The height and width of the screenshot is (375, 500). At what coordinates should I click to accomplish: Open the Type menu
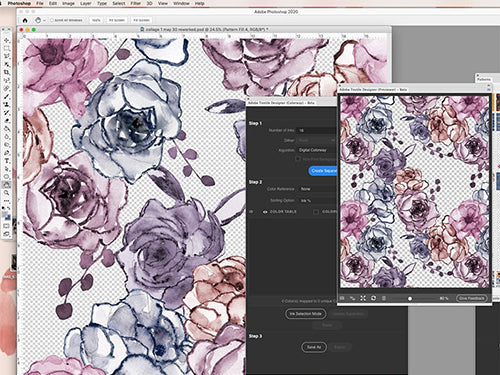pyautogui.click(x=102, y=3)
